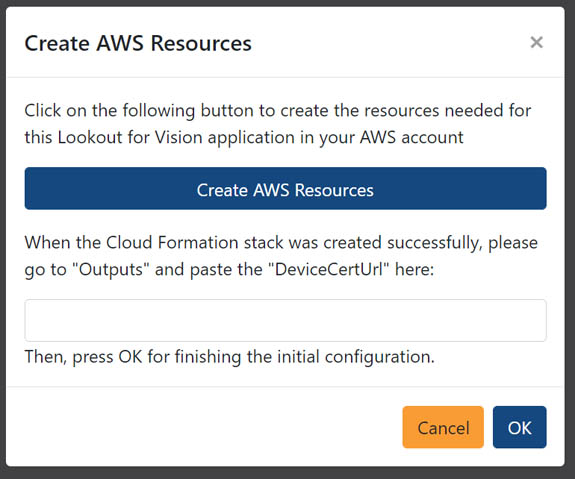
Task: Click the blue Create AWS Resources button
Action: click(x=285, y=189)
